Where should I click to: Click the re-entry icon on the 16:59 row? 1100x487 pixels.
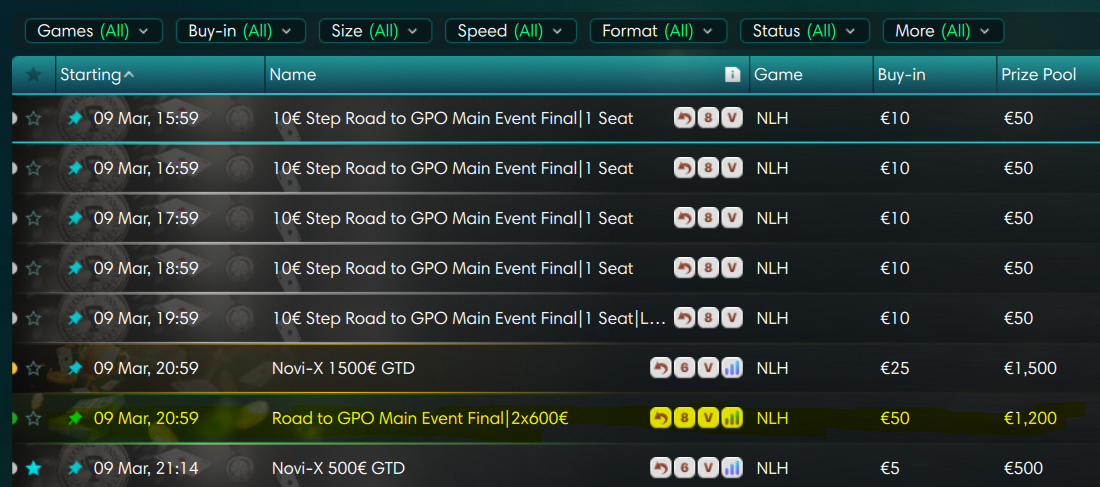coord(684,168)
